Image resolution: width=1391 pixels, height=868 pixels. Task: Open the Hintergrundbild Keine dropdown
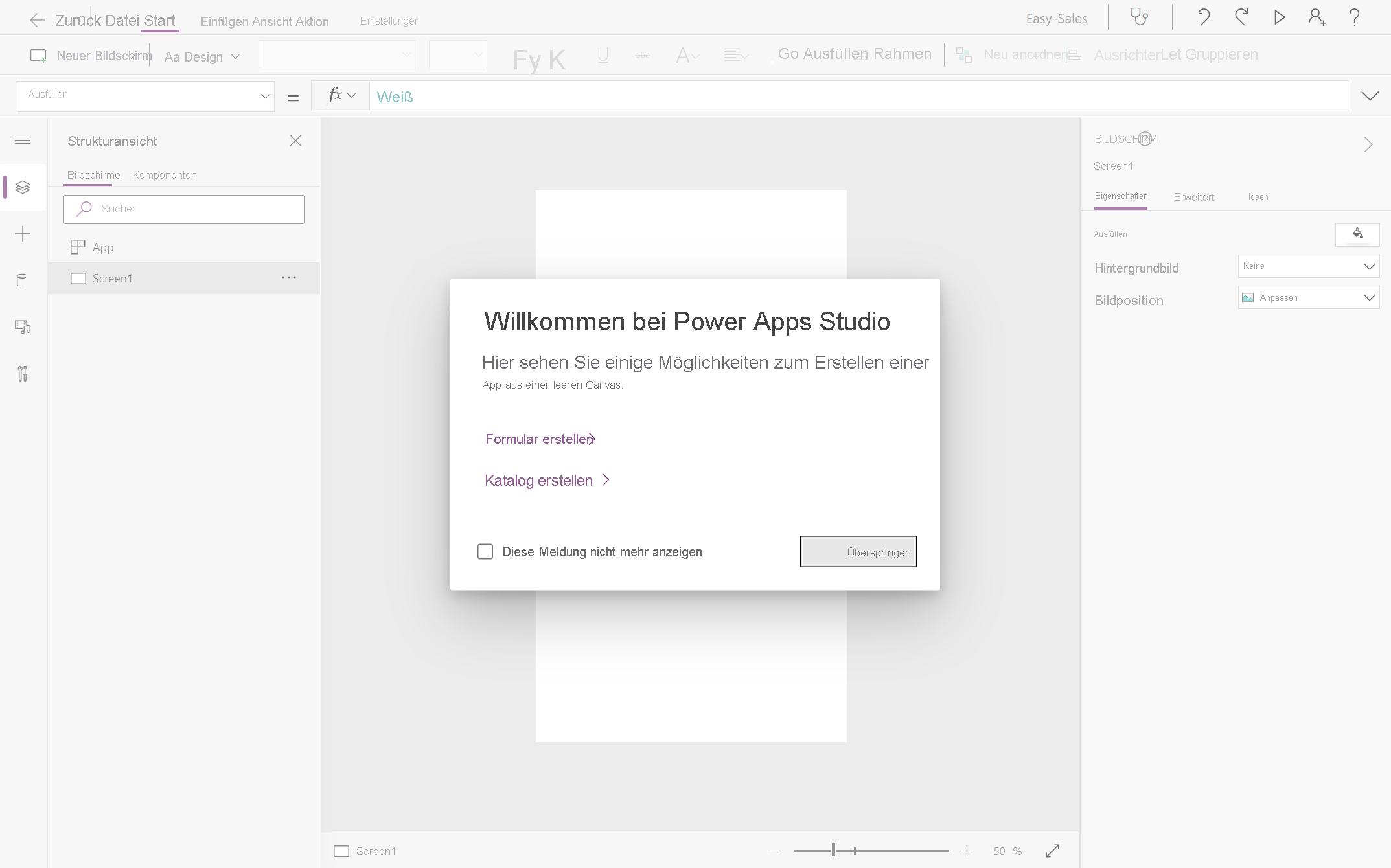pos(1309,266)
